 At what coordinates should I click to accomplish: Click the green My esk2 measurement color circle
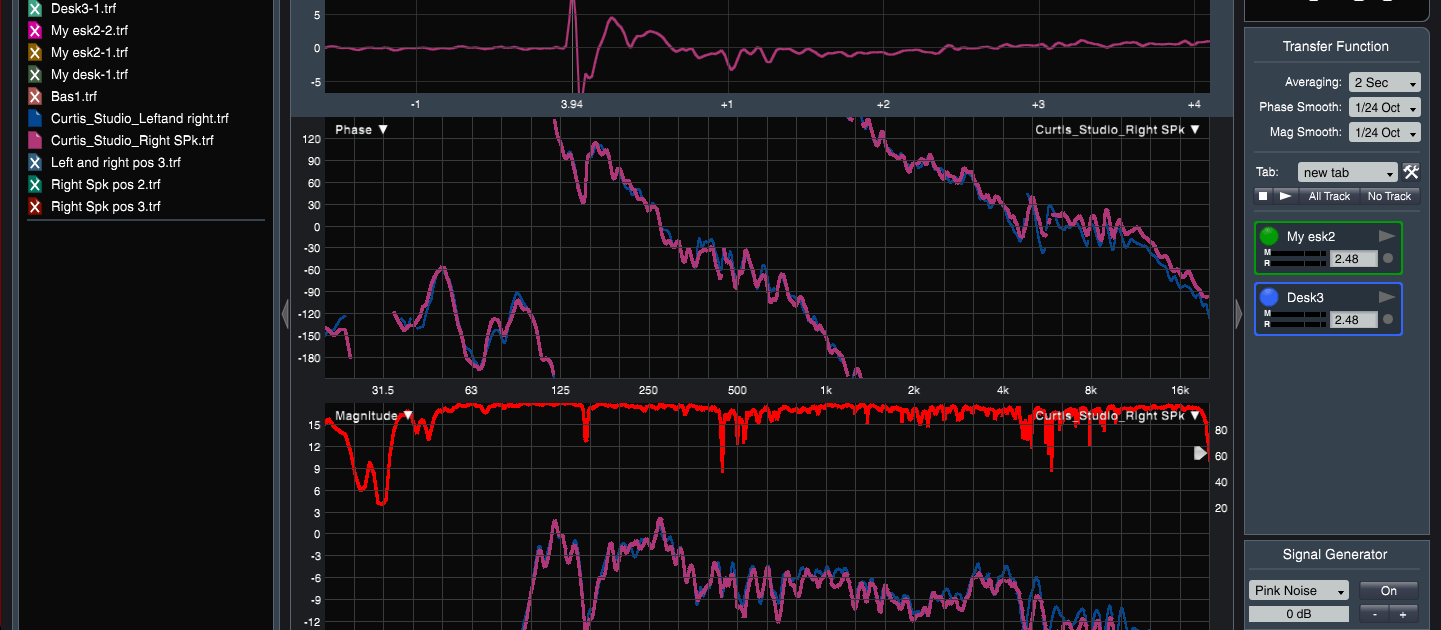click(x=1269, y=237)
